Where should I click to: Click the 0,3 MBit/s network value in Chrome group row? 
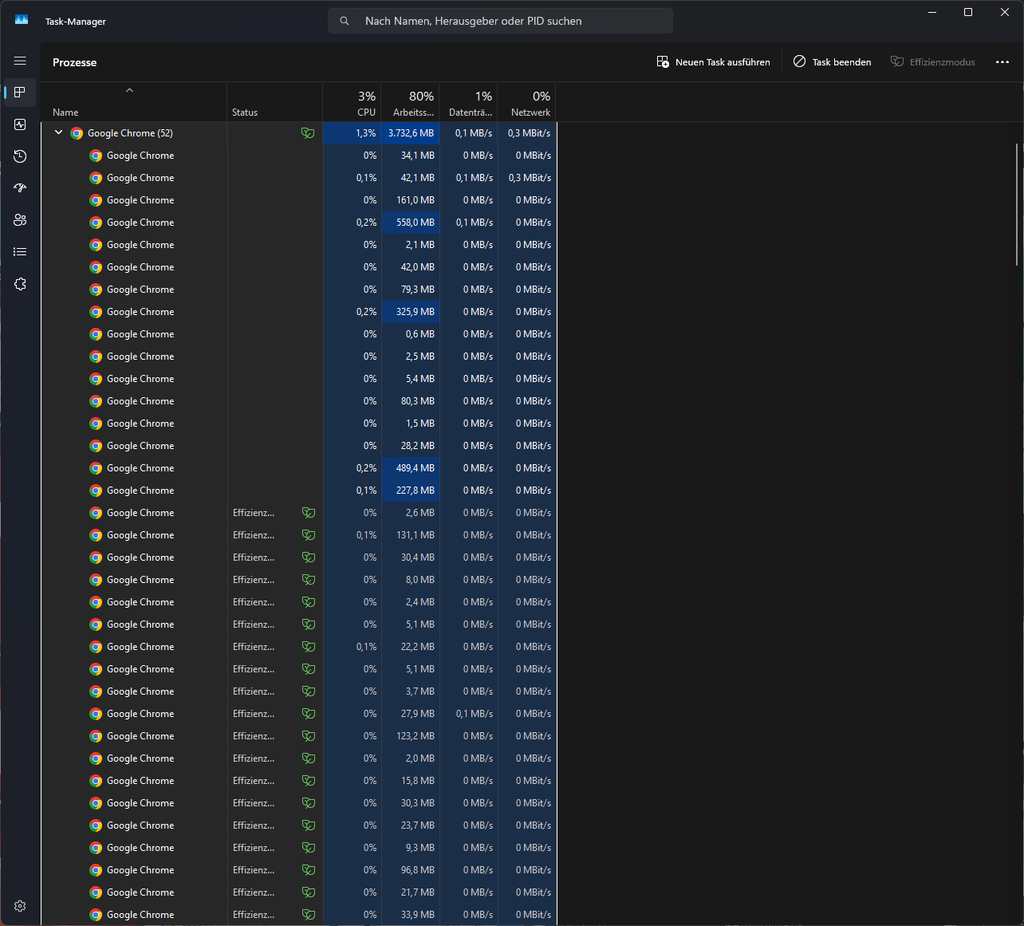click(x=529, y=133)
